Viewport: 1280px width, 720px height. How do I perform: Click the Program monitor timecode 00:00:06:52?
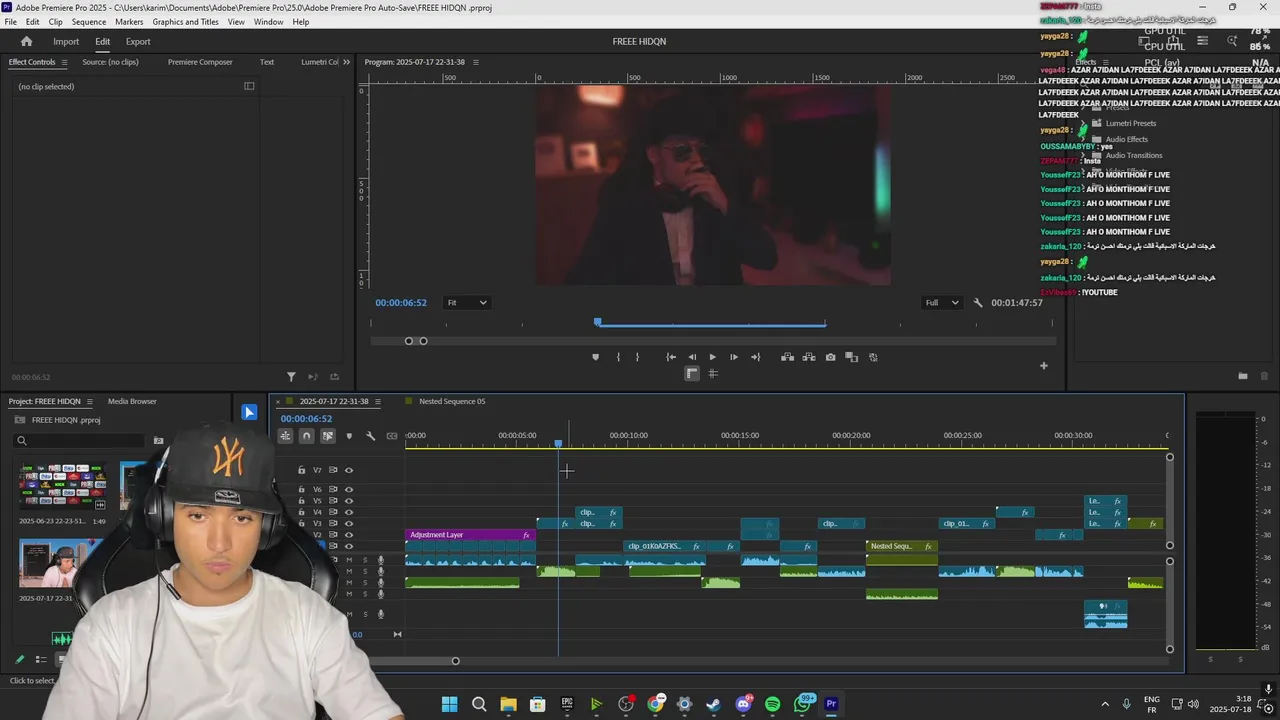click(401, 302)
